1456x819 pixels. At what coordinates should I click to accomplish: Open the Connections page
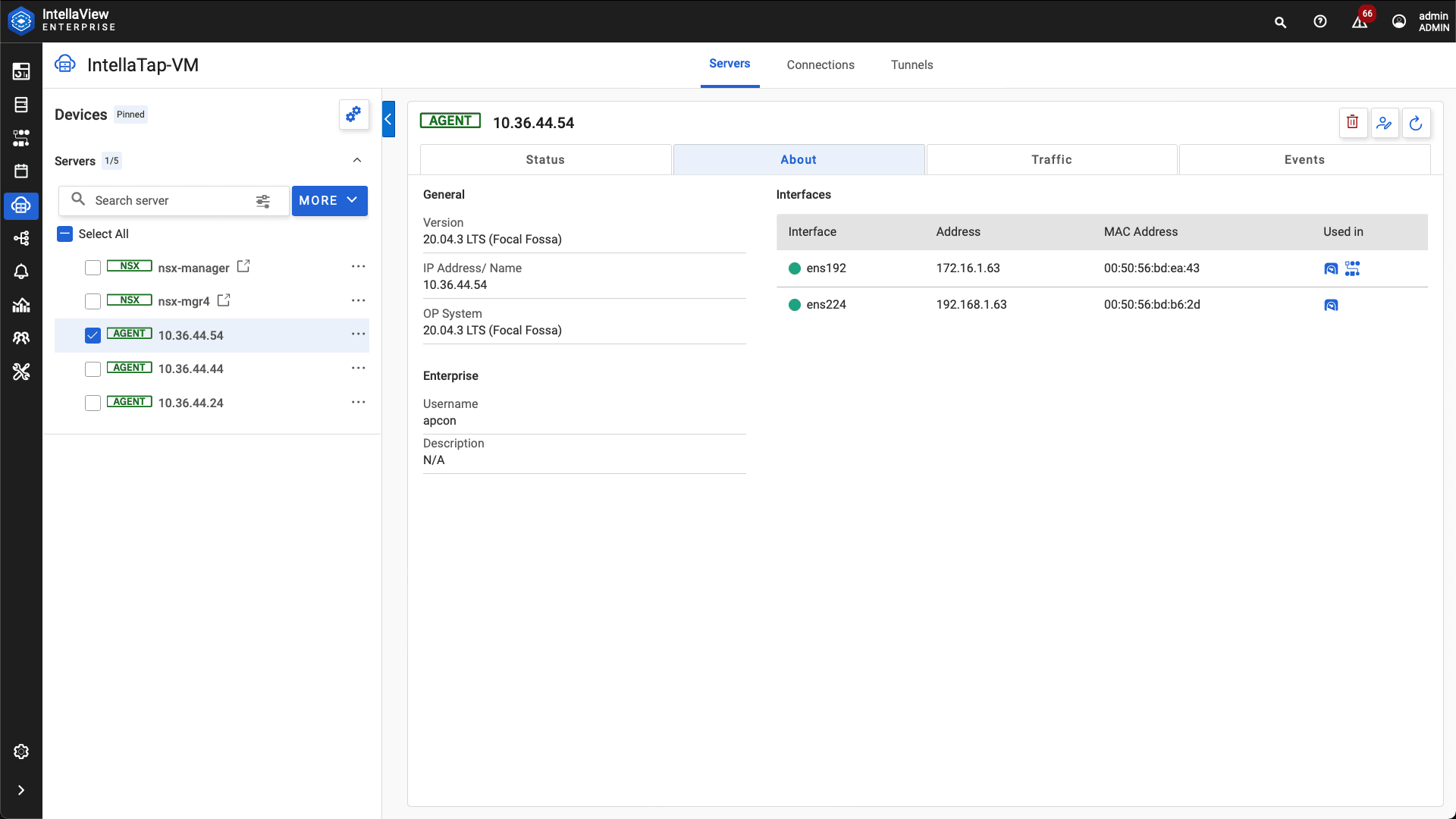point(821,64)
